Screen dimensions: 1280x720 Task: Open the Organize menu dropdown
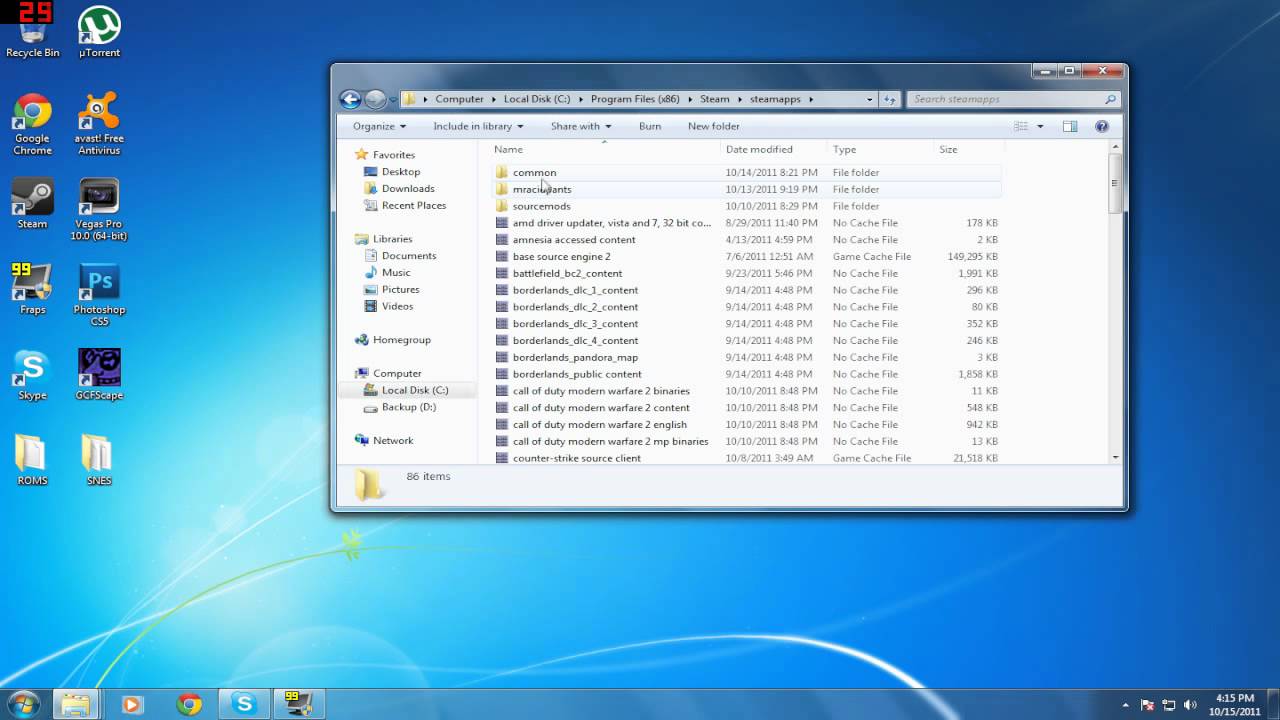pyautogui.click(x=379, y=126)
